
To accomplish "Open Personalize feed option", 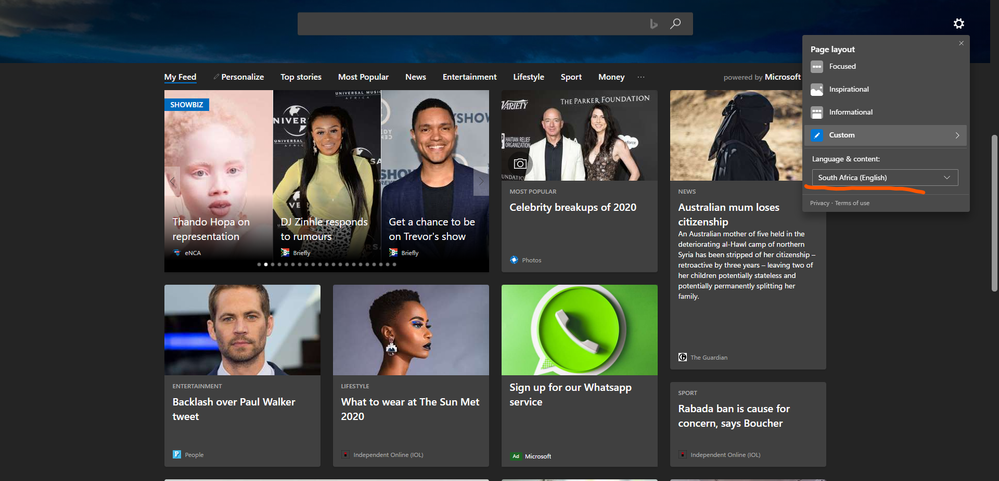I will point(242,77).
